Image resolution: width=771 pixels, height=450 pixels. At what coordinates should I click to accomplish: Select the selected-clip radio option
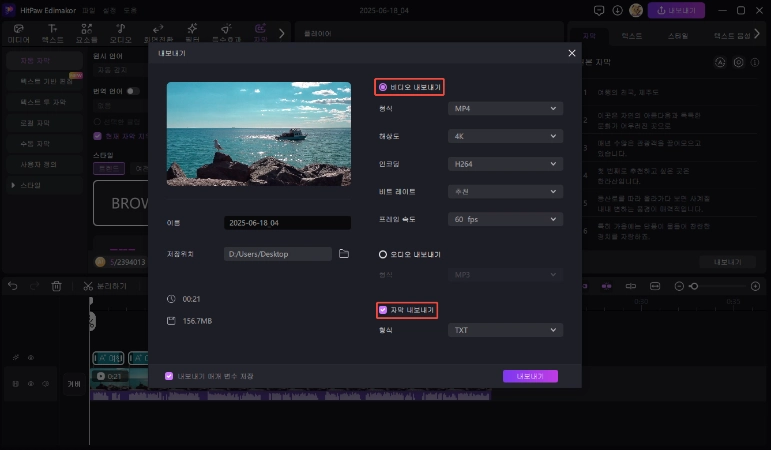coord(97,121)
